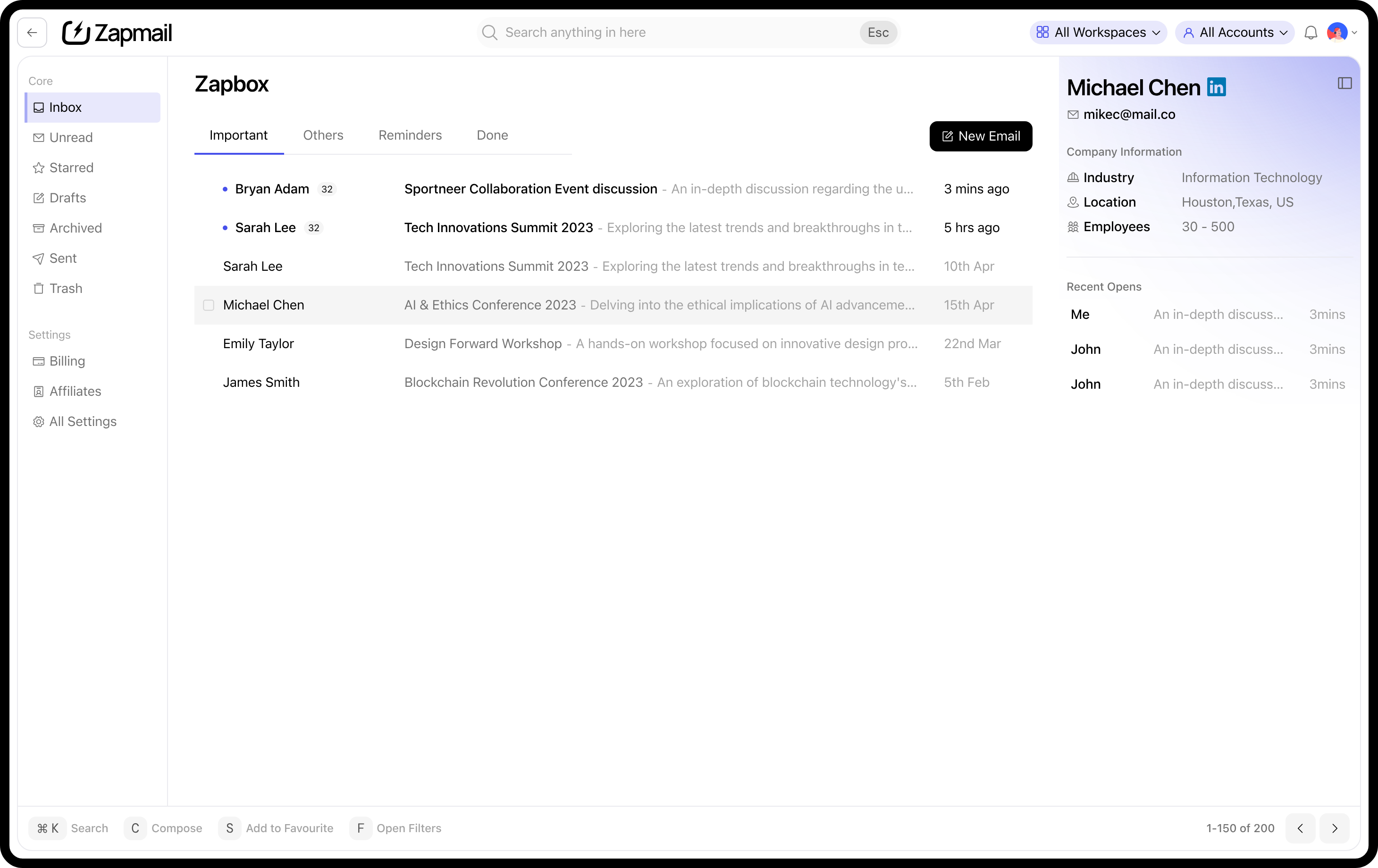Focus the 'Search anything in here' field
Image resolution: width=1378 pixels, height=868 pixels.
coord(689,33)
